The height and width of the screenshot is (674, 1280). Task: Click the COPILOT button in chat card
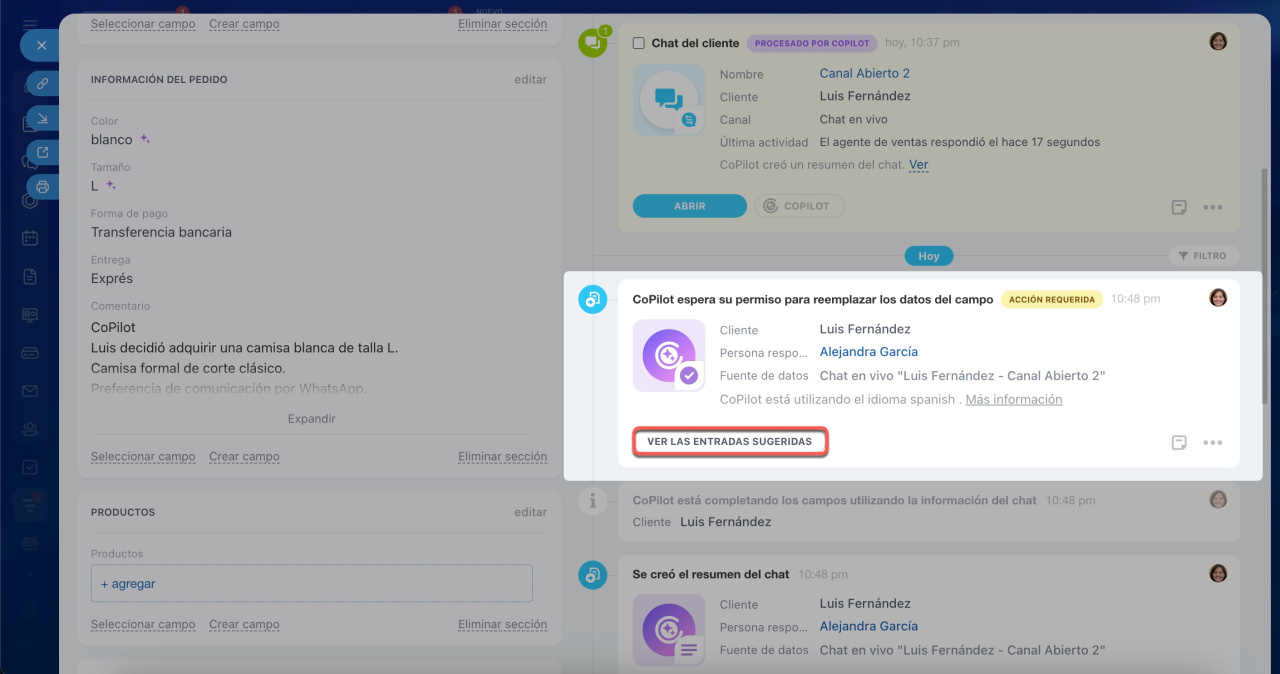(x=798, y=206)
